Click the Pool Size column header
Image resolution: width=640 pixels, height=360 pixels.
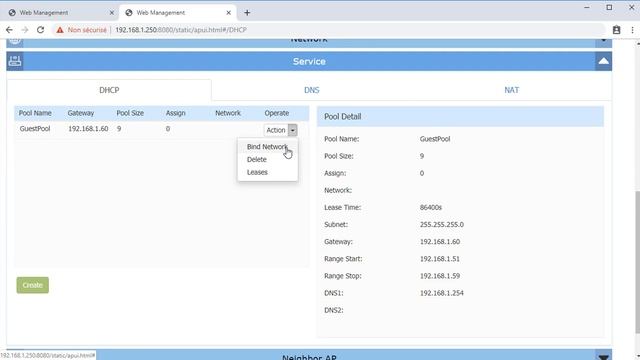(130, 113)
